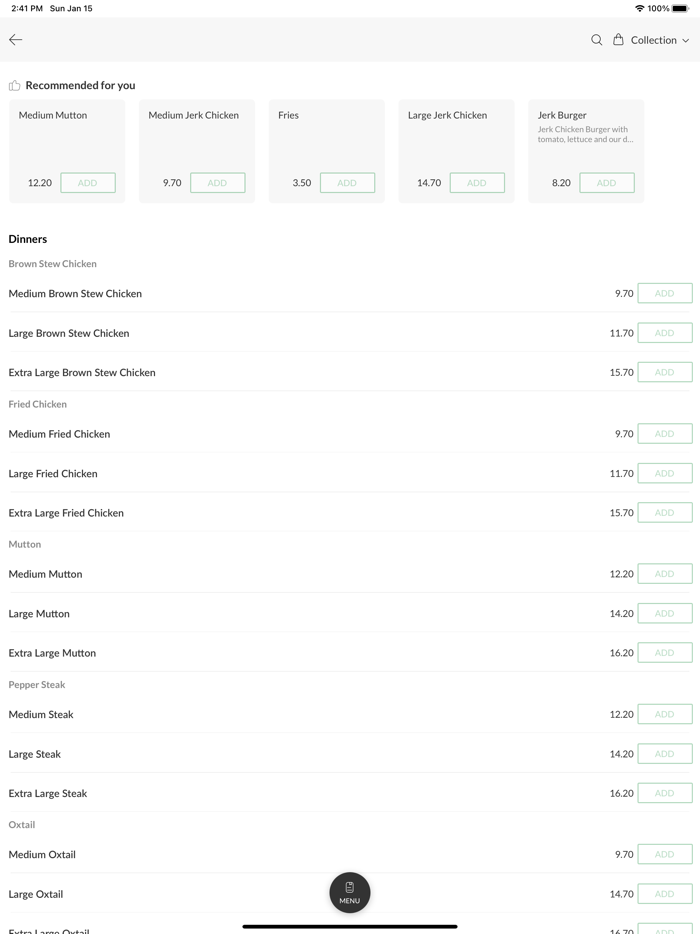This screenshot has width=700, height=934.
Task: Tap the Wi-Fi icon in status bar
Action: (x=640, y=8)
